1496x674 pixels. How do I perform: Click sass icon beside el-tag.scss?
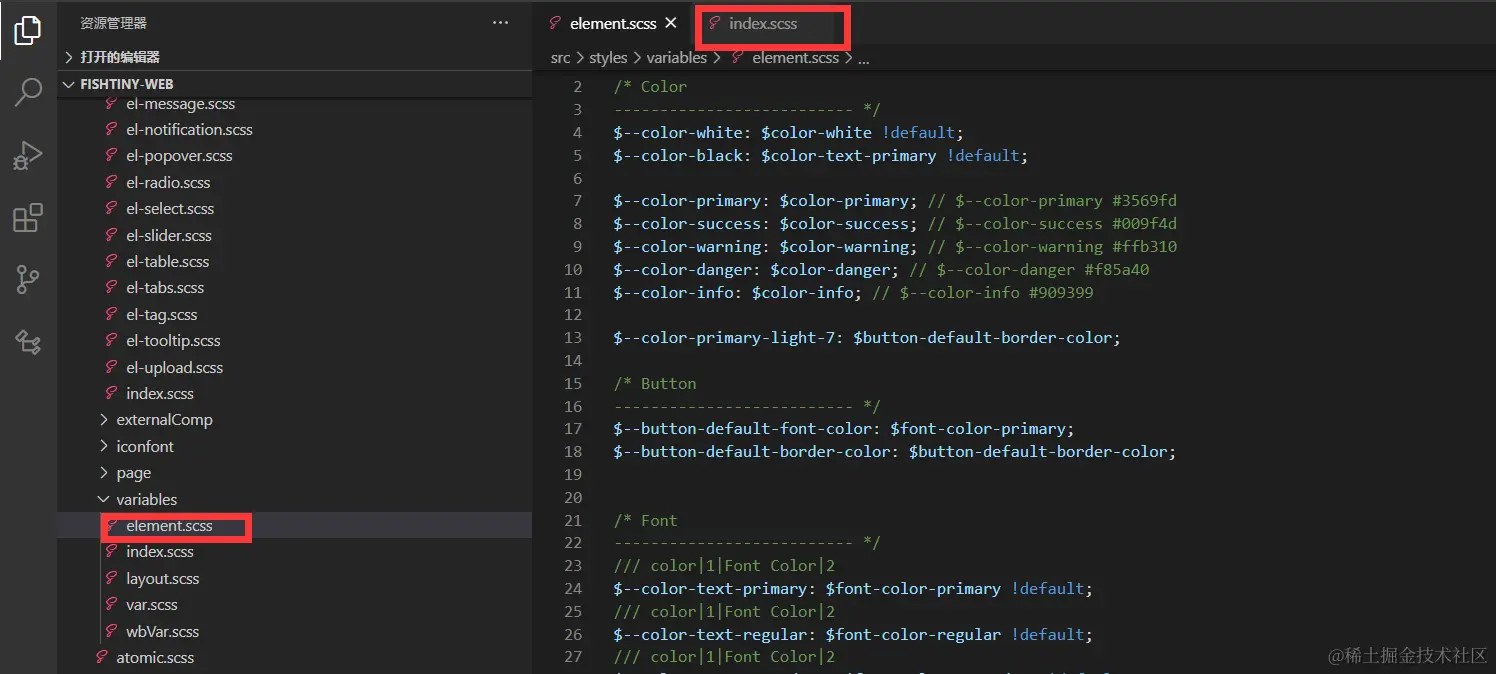(x=112, y=314)
